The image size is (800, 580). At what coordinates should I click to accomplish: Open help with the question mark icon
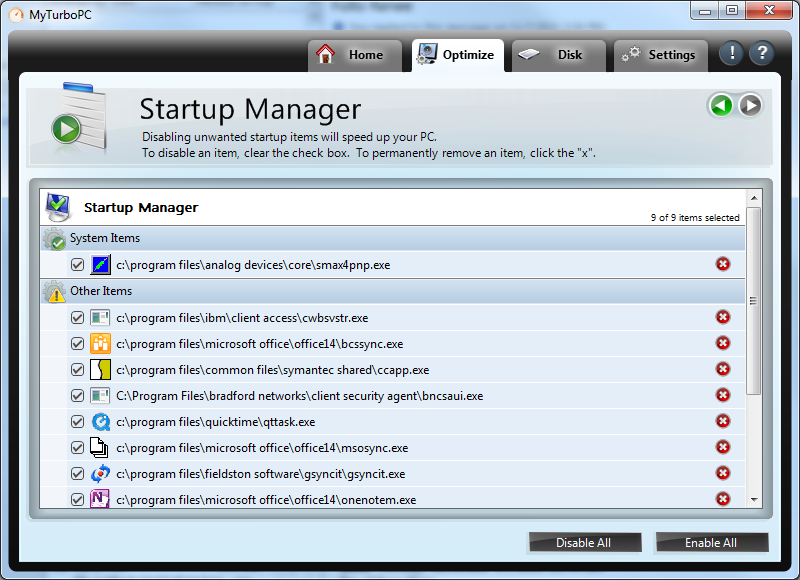click(x=762, y=53)
